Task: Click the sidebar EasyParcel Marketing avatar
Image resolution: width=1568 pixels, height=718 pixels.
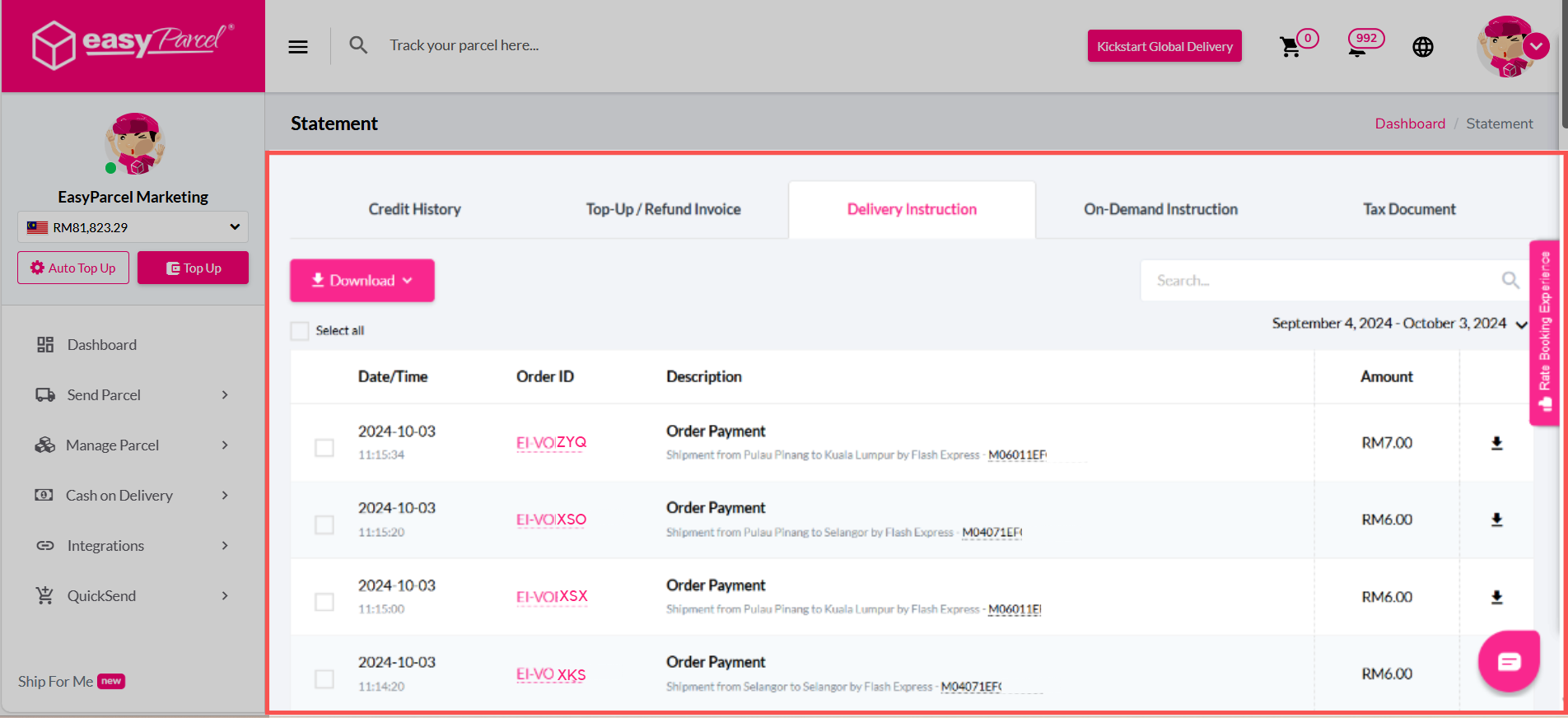Action: 135,143
